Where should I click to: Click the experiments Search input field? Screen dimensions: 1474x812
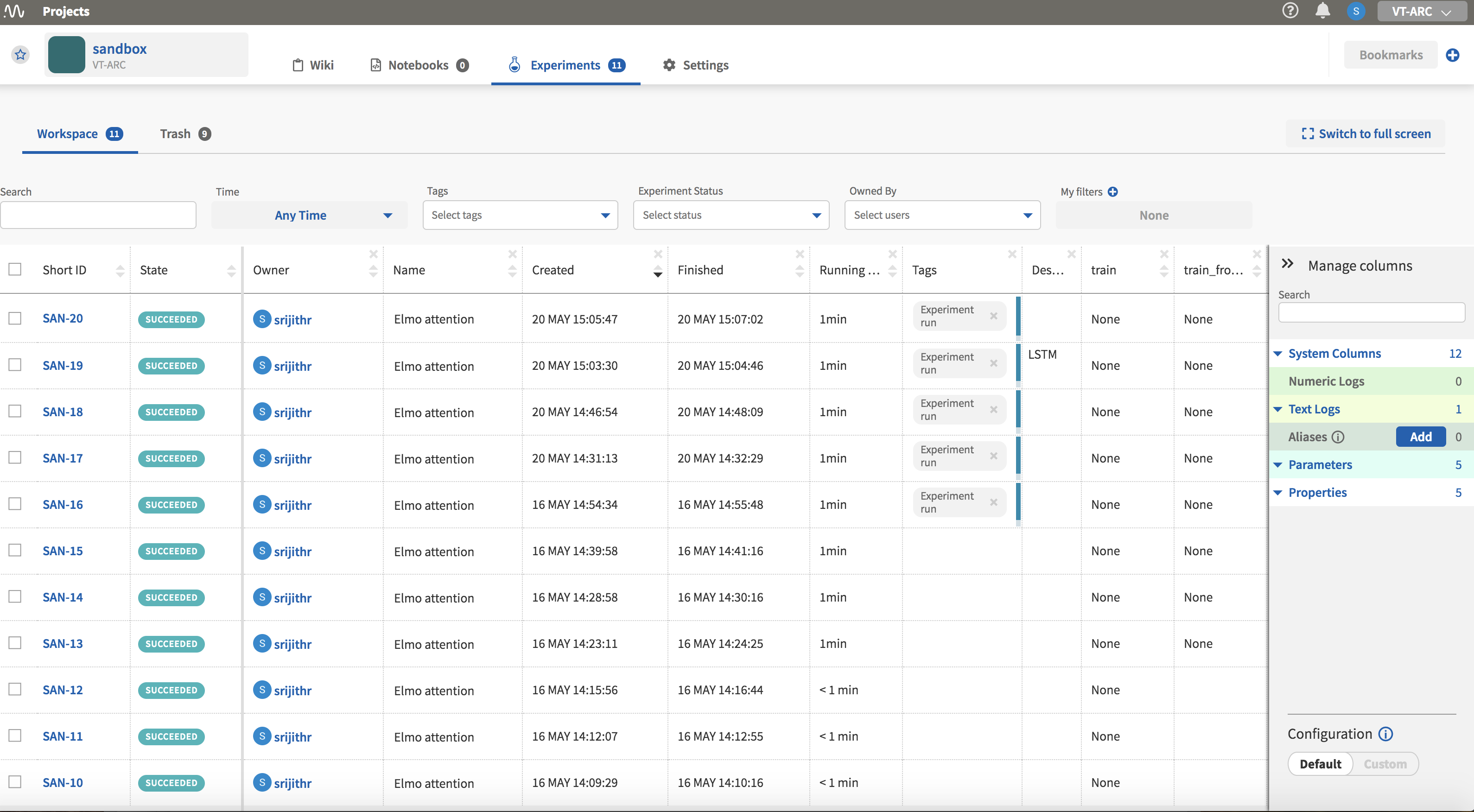coord(98,215)
